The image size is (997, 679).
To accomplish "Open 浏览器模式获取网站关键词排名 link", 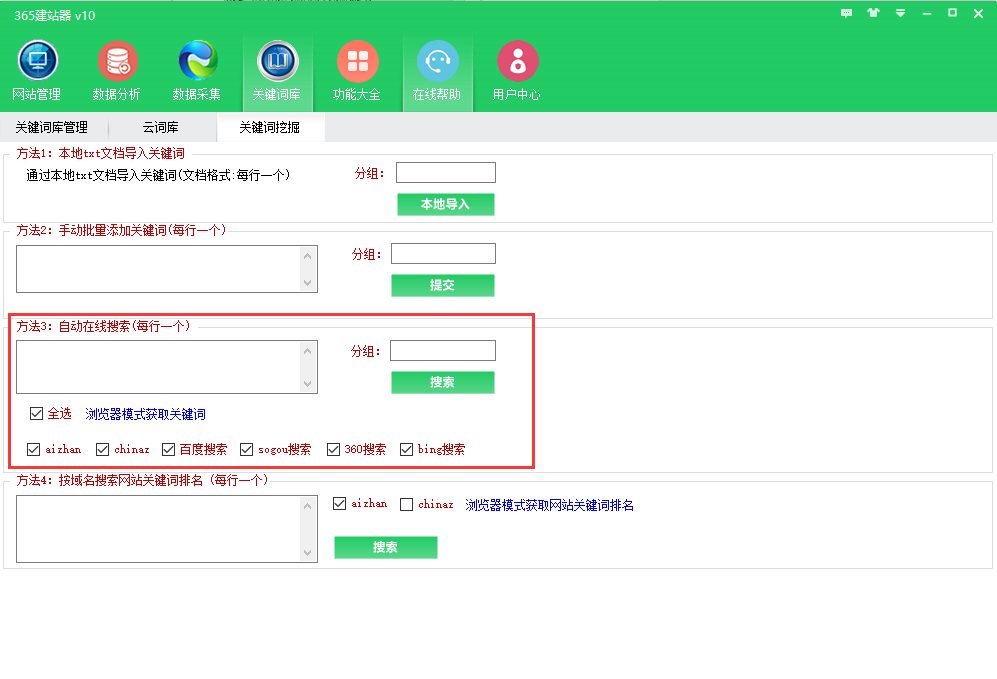I will pyautogui.click(x=549, y=505).
